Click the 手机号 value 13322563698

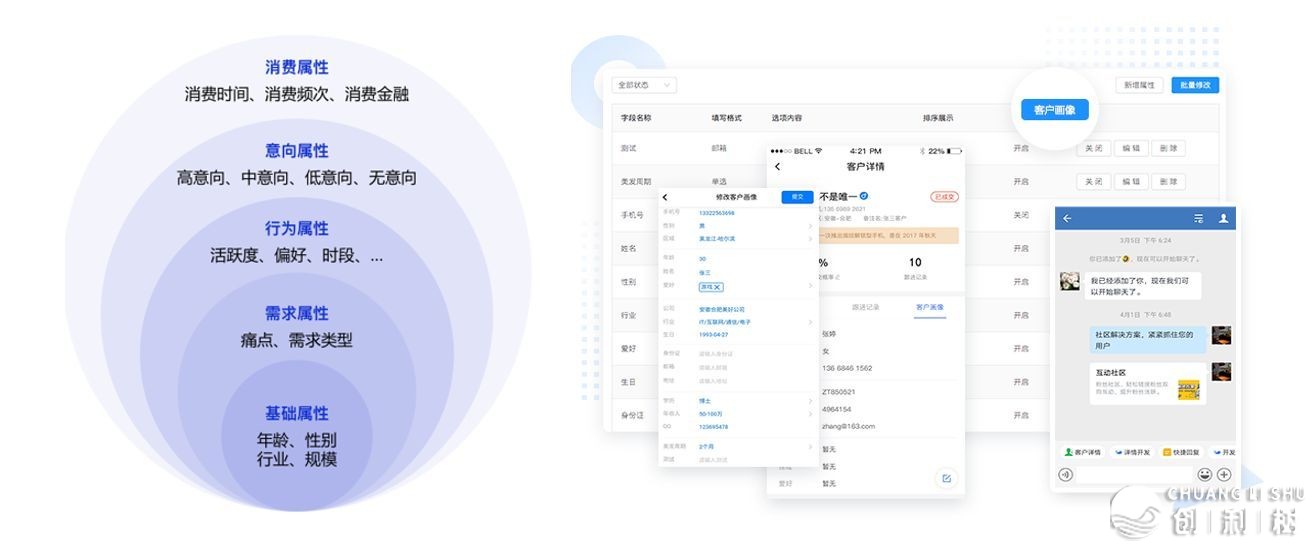[x=717, y=213]
